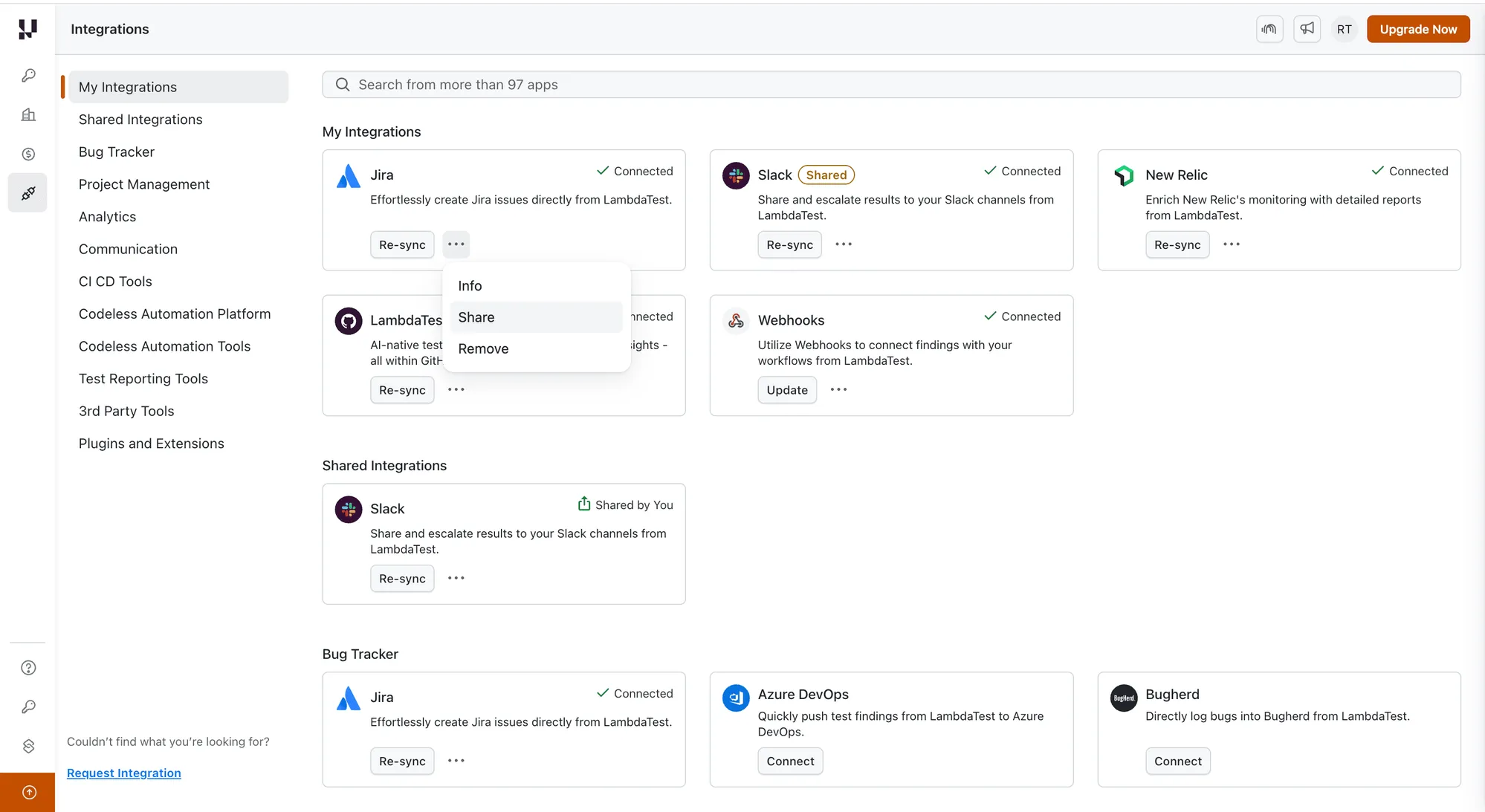Screen dimensions: 1485x812
Task: Open the billing dollar sidebar icon
Action: (28, 154)
